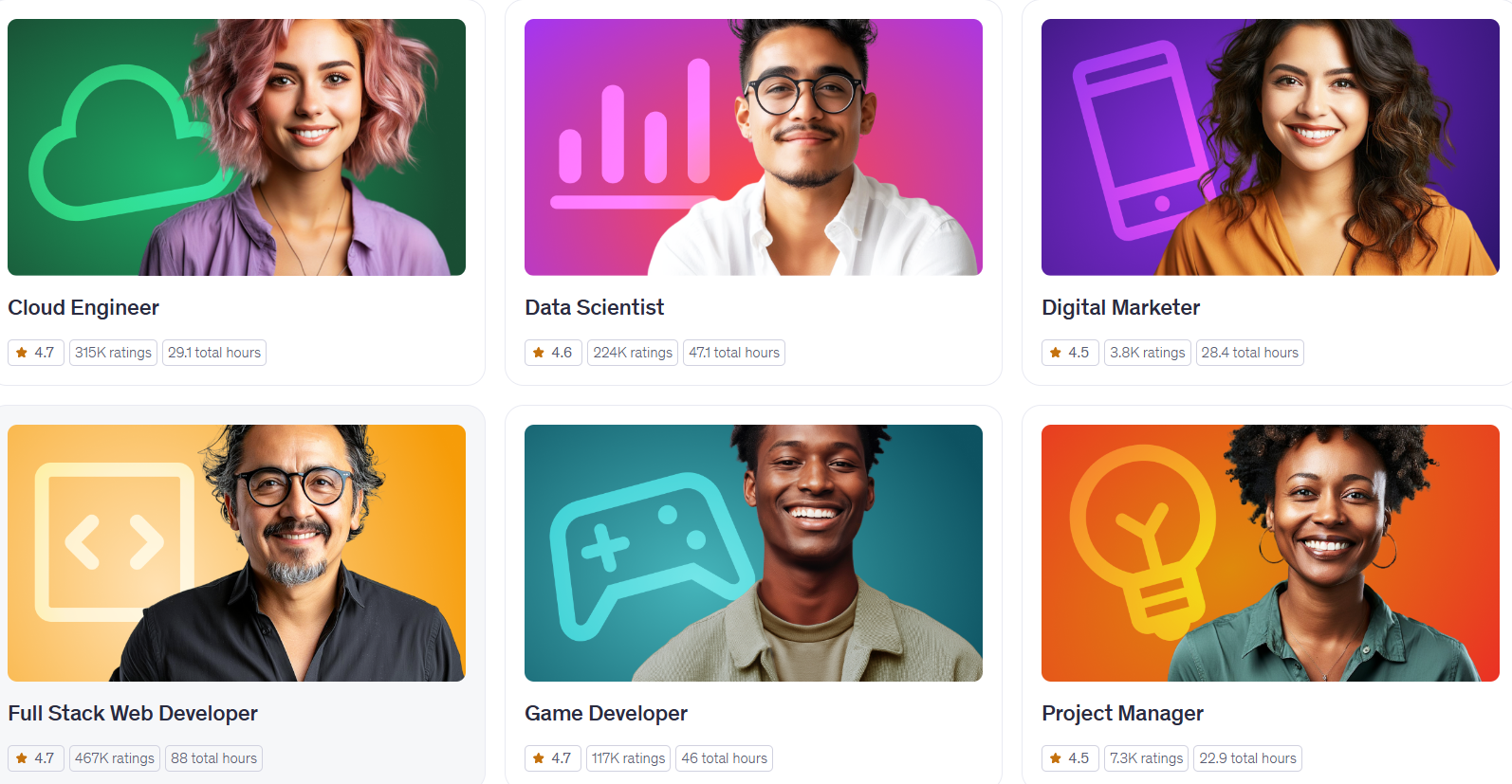Open the Game Developer course title
The height and width of the screenshot is (784, 1512).
point(606,713)
